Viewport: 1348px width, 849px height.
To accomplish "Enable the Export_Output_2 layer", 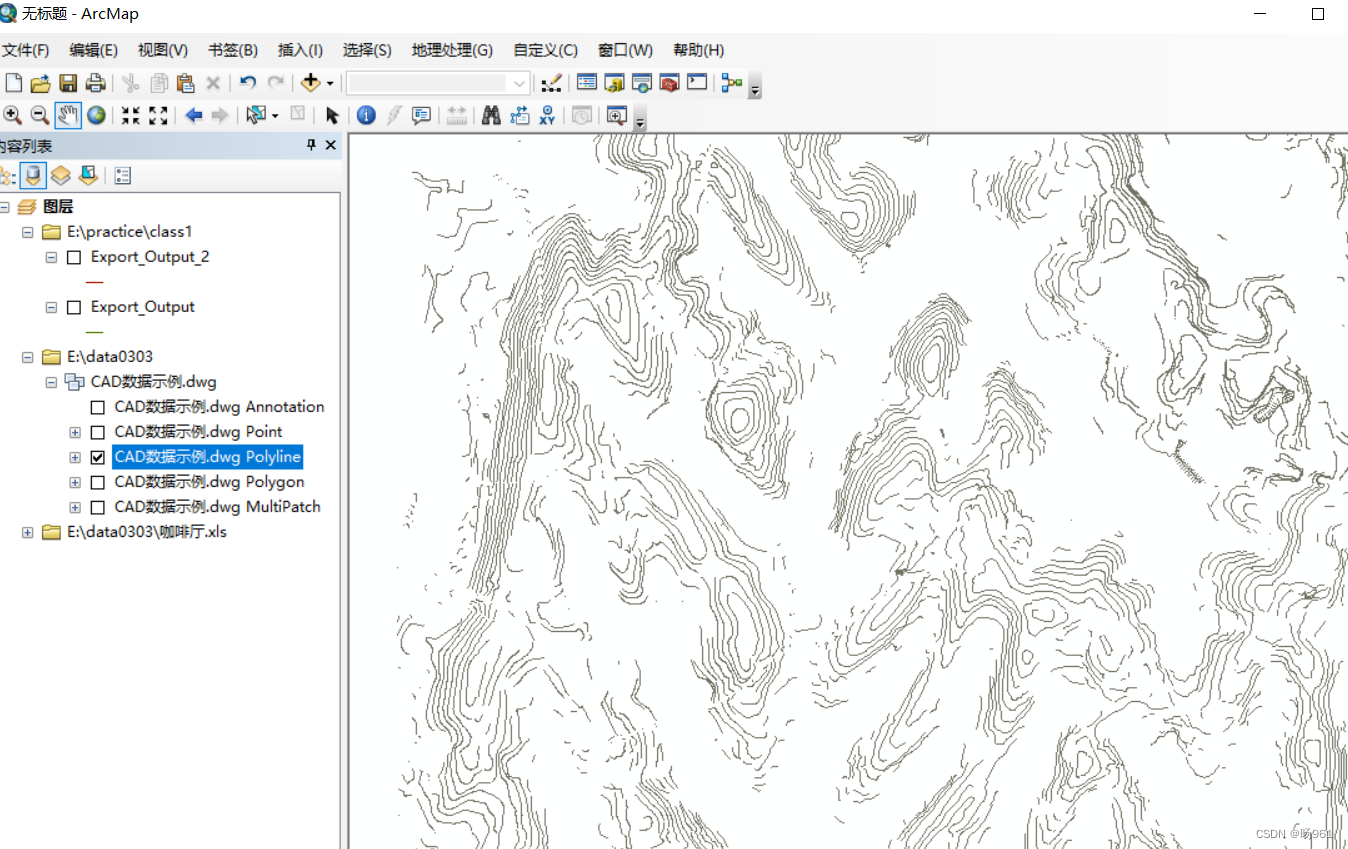I will [x=73, y=257].
